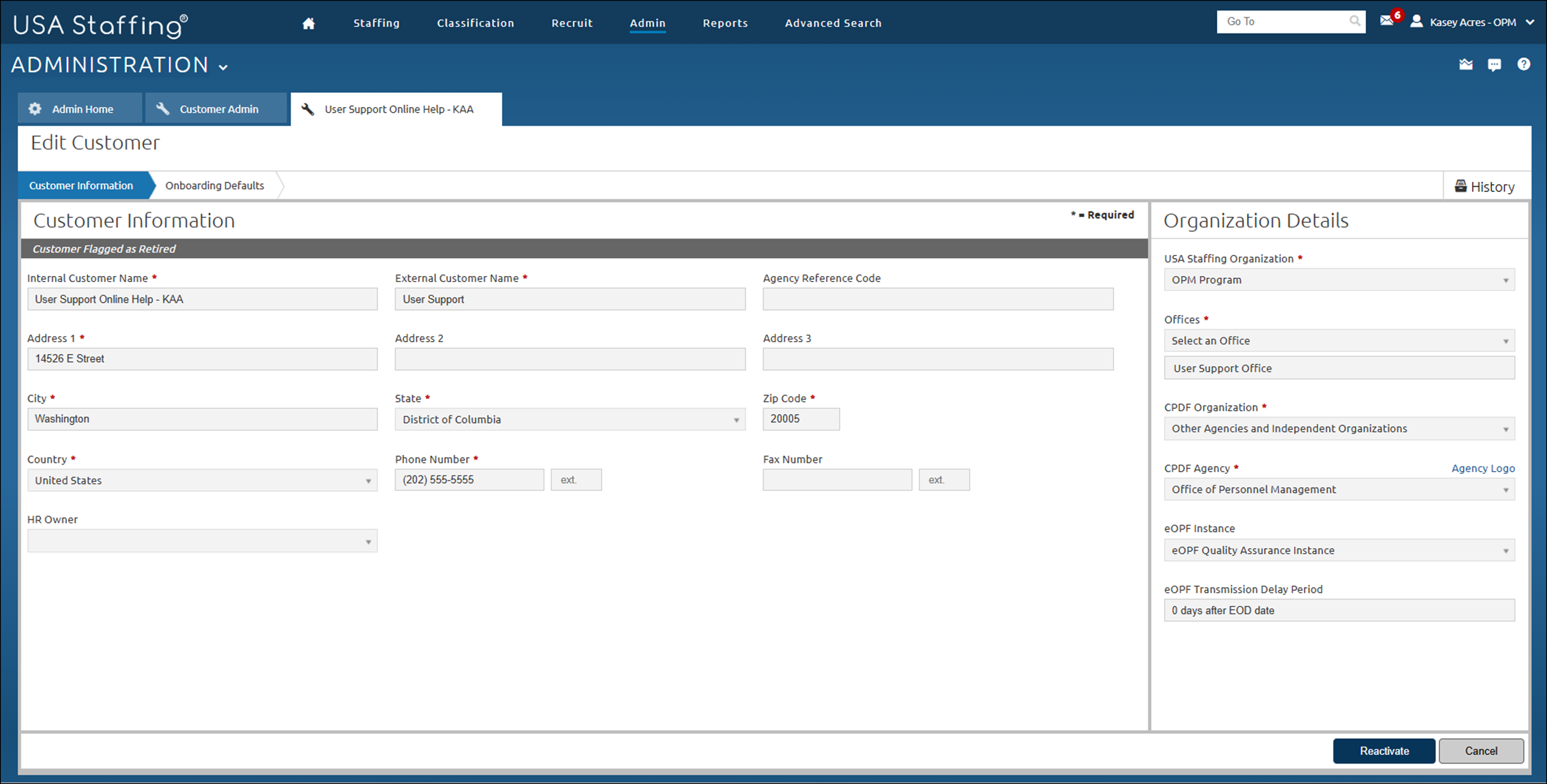Open the Country dropdown
Viewport: 1547px width, 784px height.
[202, 480]
